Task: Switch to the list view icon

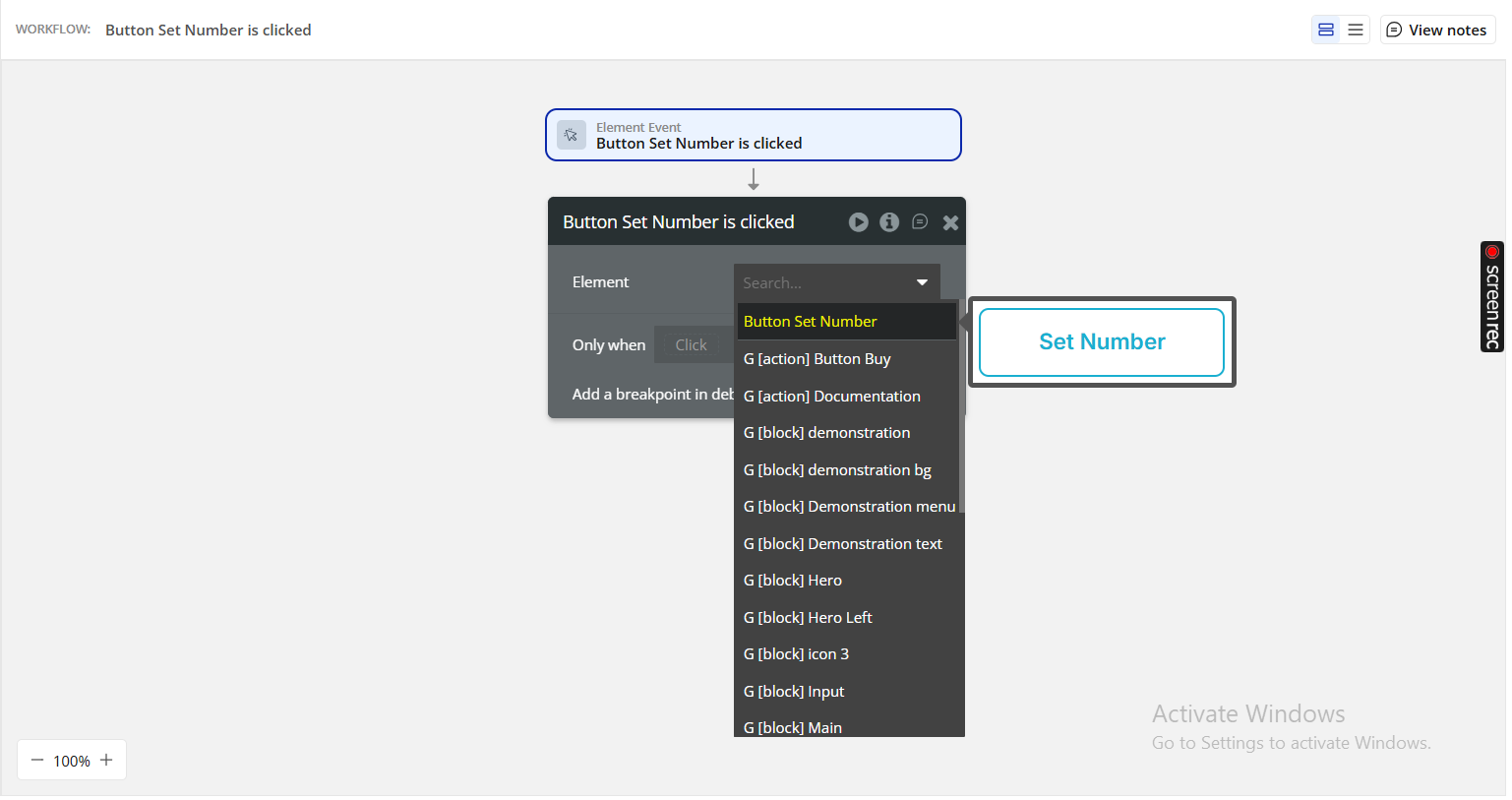Action: [x=1356, y=30]
